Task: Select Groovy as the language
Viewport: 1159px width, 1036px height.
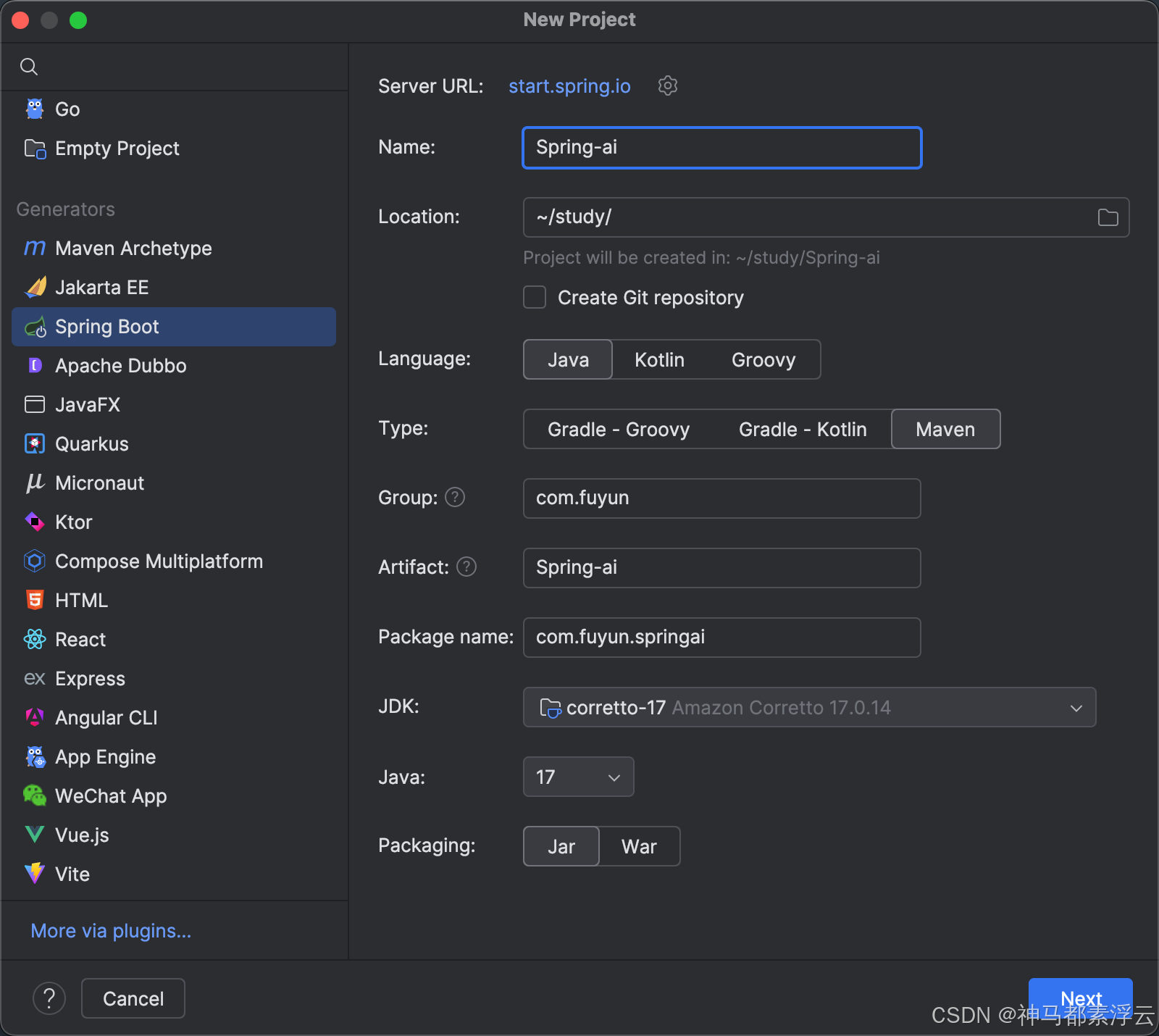Action: click(x=763, y=359)
